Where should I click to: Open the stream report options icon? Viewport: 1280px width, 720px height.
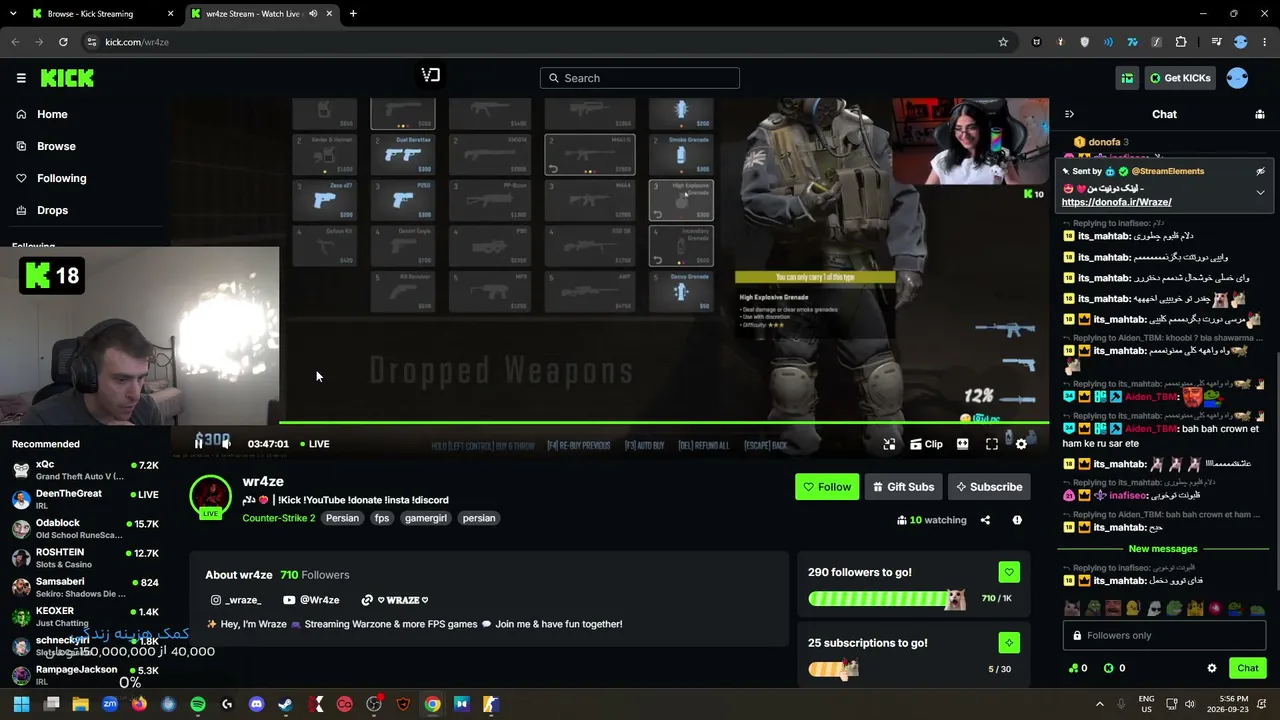pos(1017,520)
